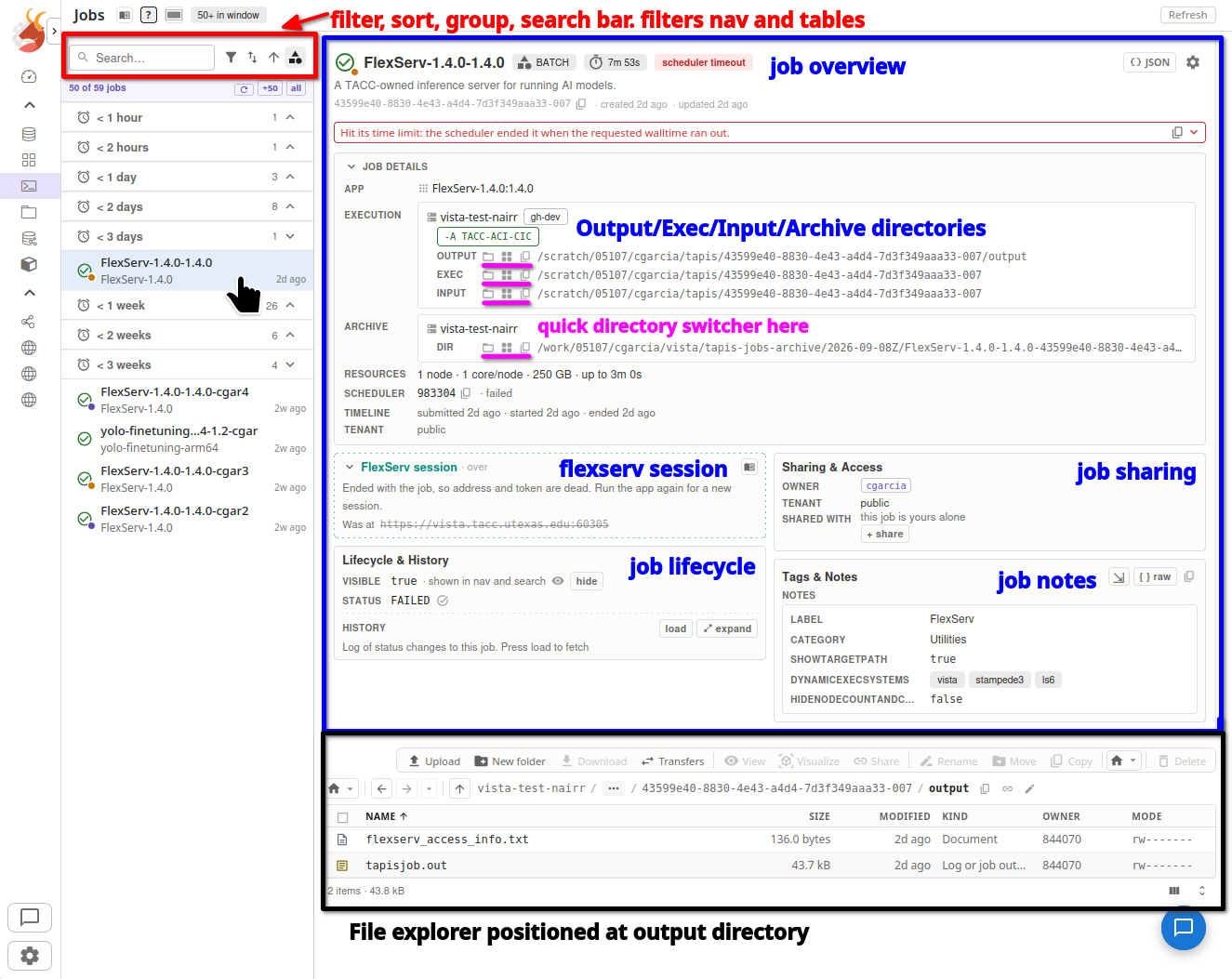The width and height of the screenshot is (1232, 979).
Task: Toggle the visibility eye icon in Lifecycle
Action: pos(558,581)
